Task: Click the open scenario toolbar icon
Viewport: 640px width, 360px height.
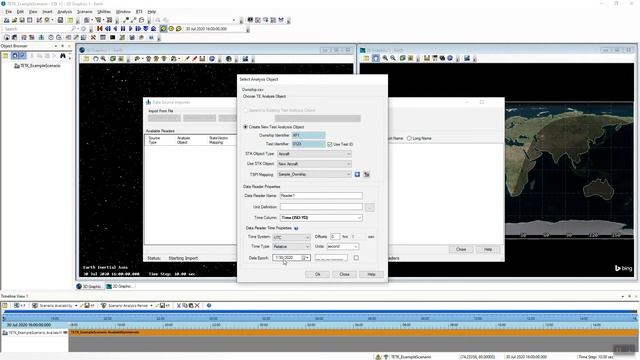Action: [x=14, y=20]
